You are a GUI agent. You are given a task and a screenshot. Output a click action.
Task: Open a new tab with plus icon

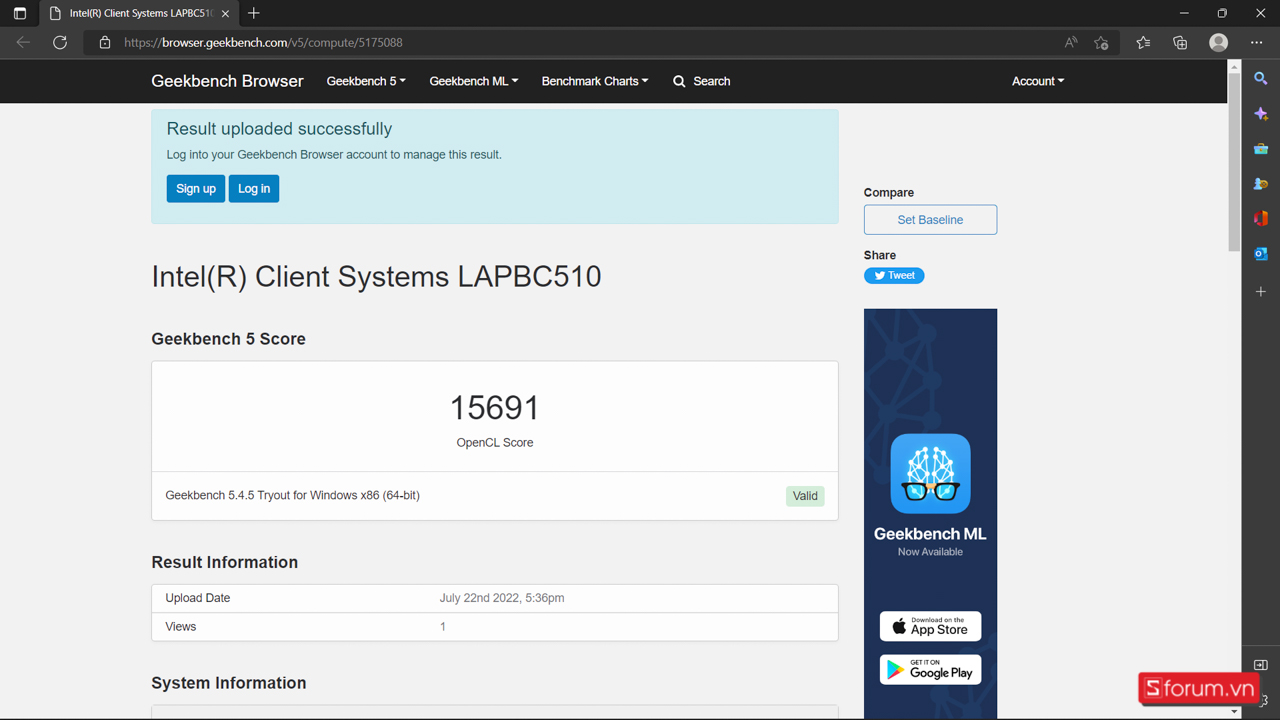coord(254,13)
